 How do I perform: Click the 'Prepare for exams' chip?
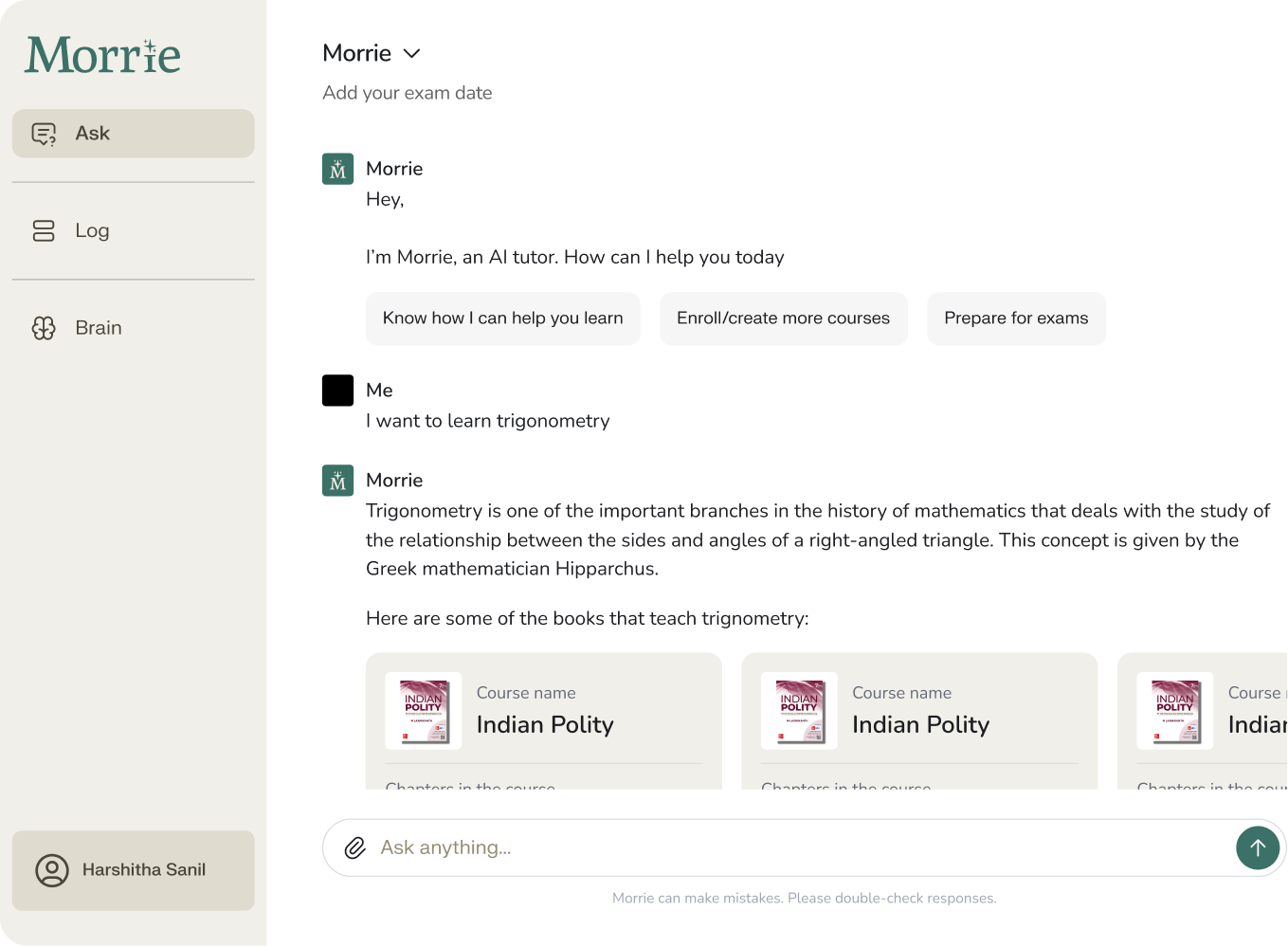click(x=1016, y=319)
